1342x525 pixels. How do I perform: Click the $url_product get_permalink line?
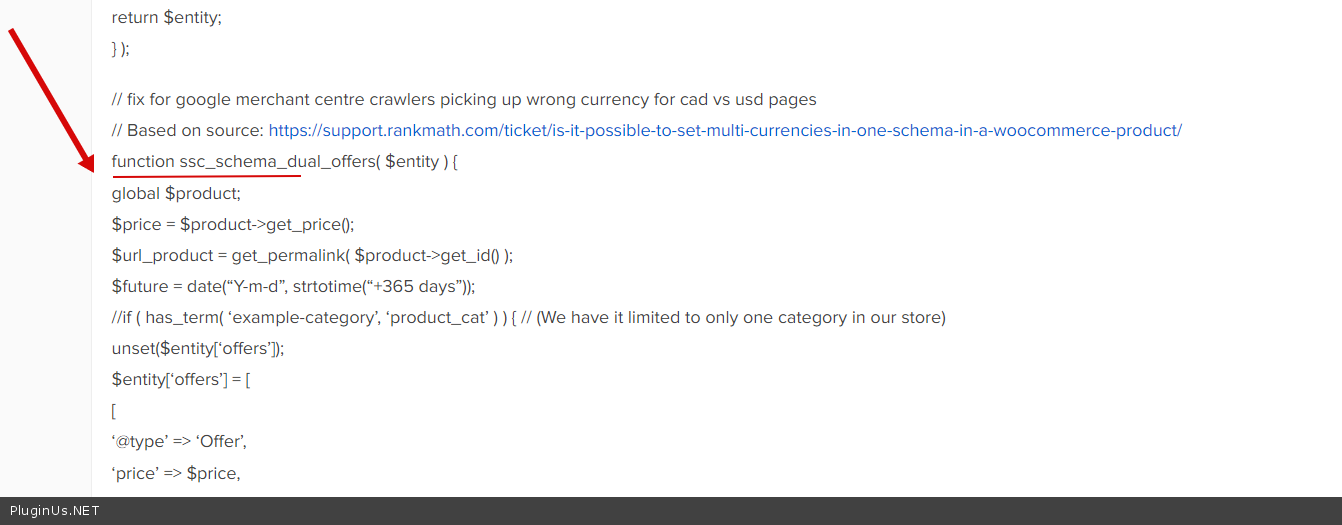click(x=312, y=255)
